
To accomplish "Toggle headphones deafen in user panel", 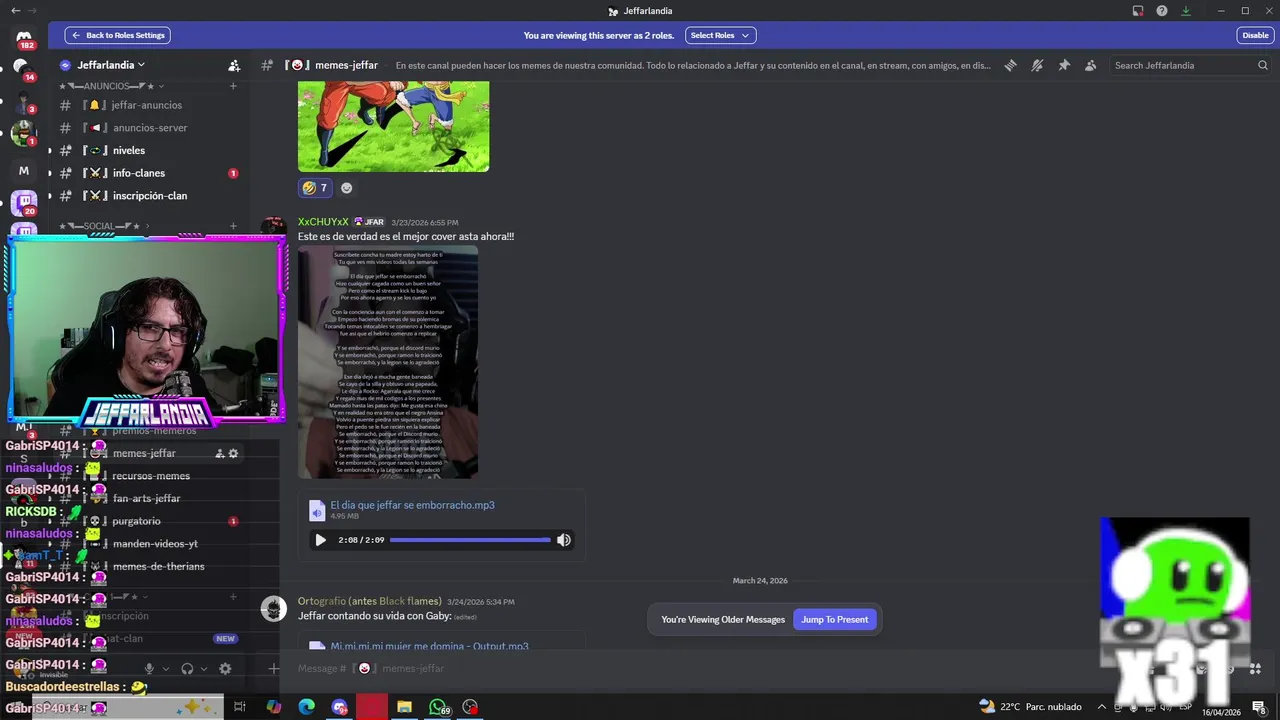I will click(187, 668).
